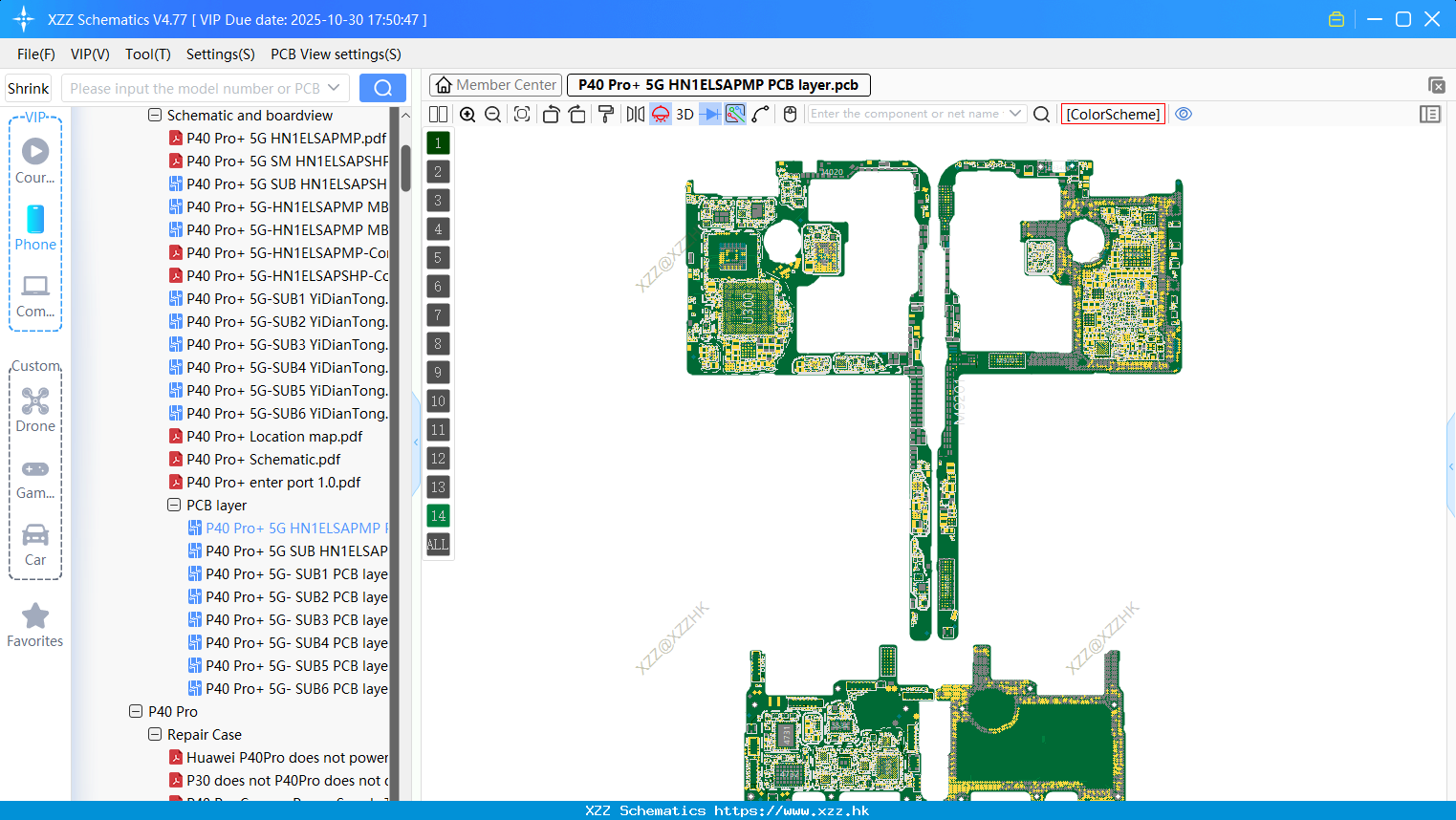Open the VIP(V) menu
The width and height of the screenshot is (1456, 820).
(90, 54)
